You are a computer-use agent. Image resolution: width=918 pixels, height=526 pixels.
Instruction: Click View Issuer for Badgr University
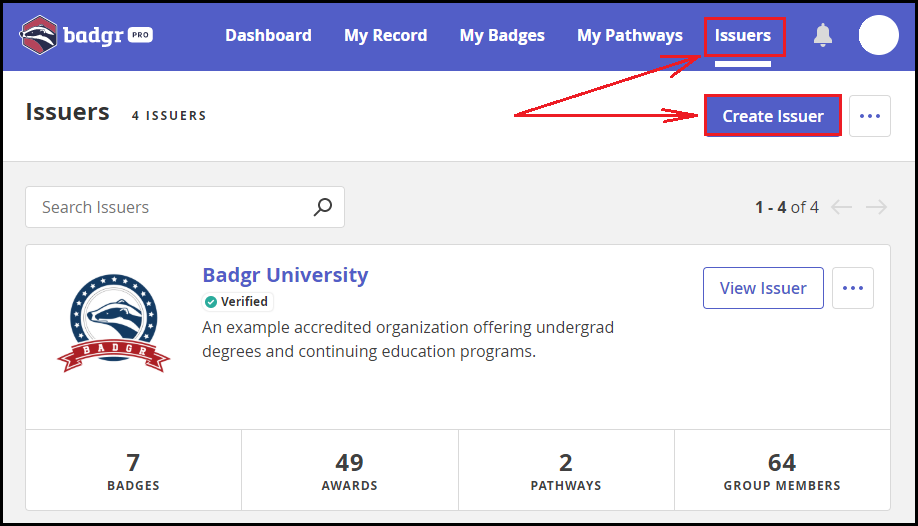point(763,288)
